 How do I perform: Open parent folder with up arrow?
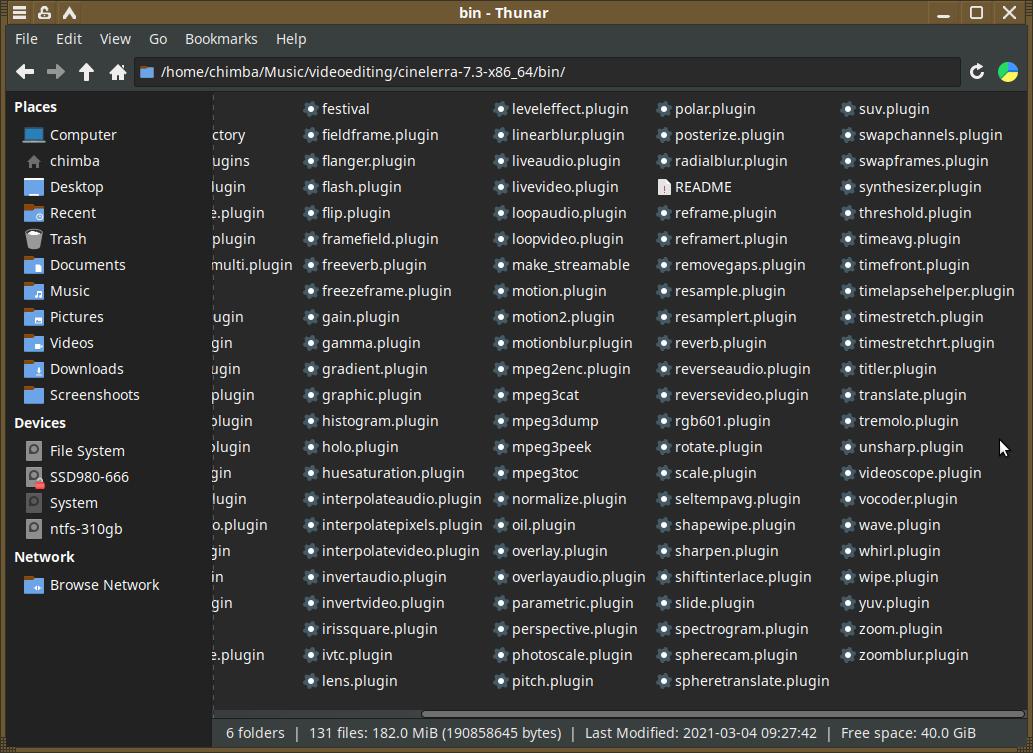[x=86, y=72]
